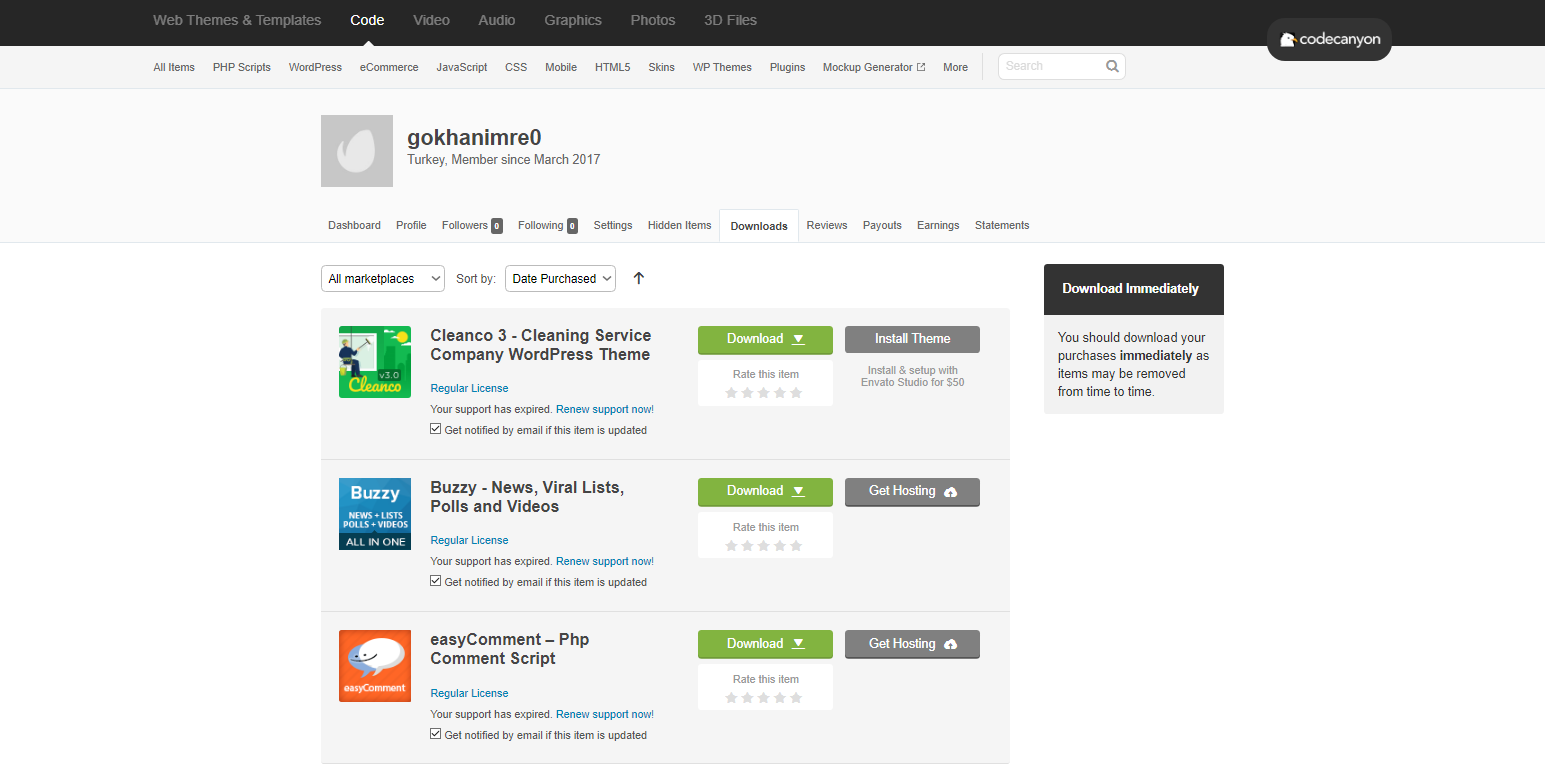Open the gokhanimre0 profile avatar

[x=357, y=151]
